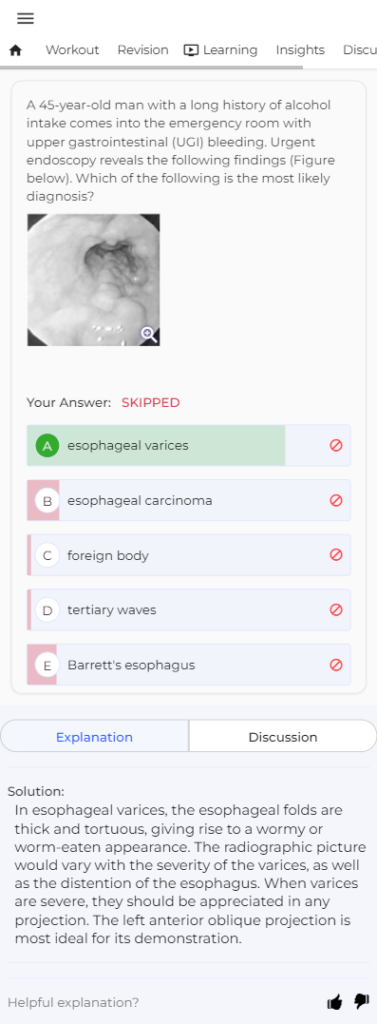Image resolution: width=377 pixels, height=1024 pixels.
Task: Click the thumbs up icon
Action: 335,1002
